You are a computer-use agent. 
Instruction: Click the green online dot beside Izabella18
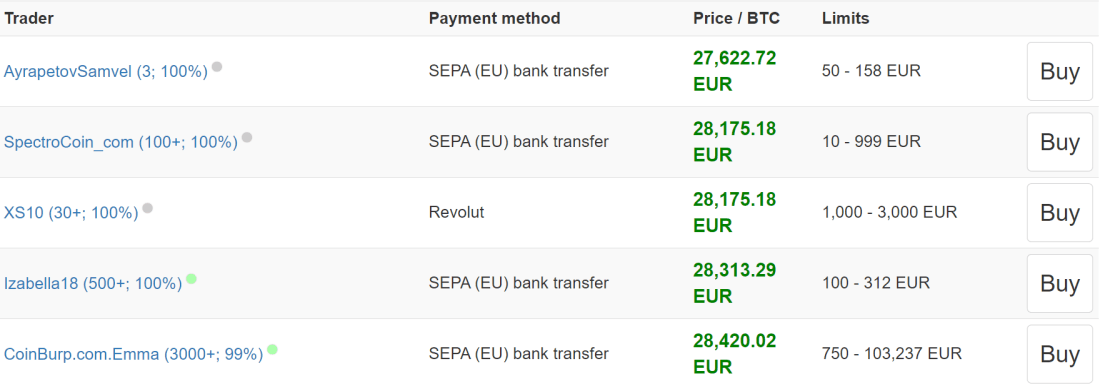192,279
